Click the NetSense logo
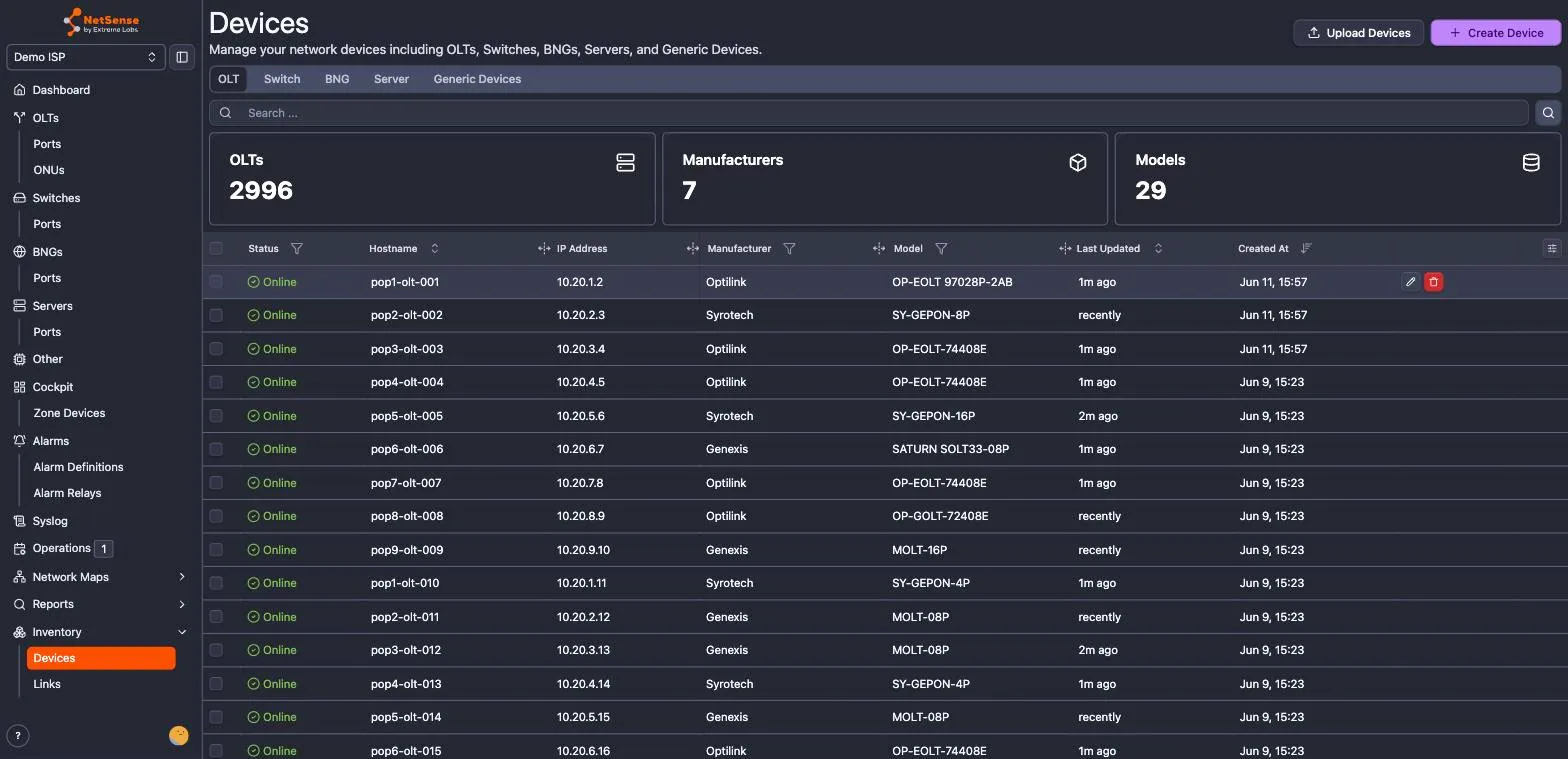This screenshot has height=759, width=1568. pyautogui.click(x=101, y=22)
